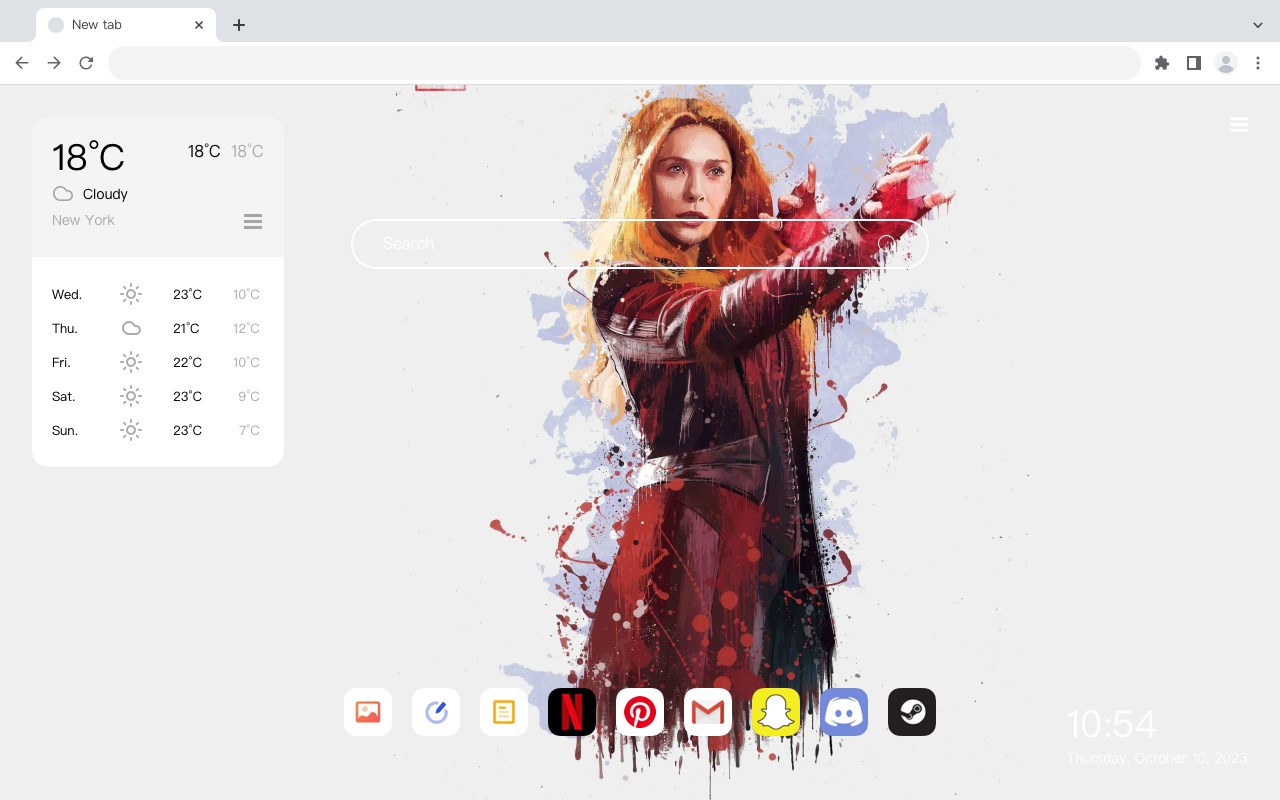The image size is (1280, 800).
Task: Open the Netflix shortcut
Action: click(x=572, y=712)
